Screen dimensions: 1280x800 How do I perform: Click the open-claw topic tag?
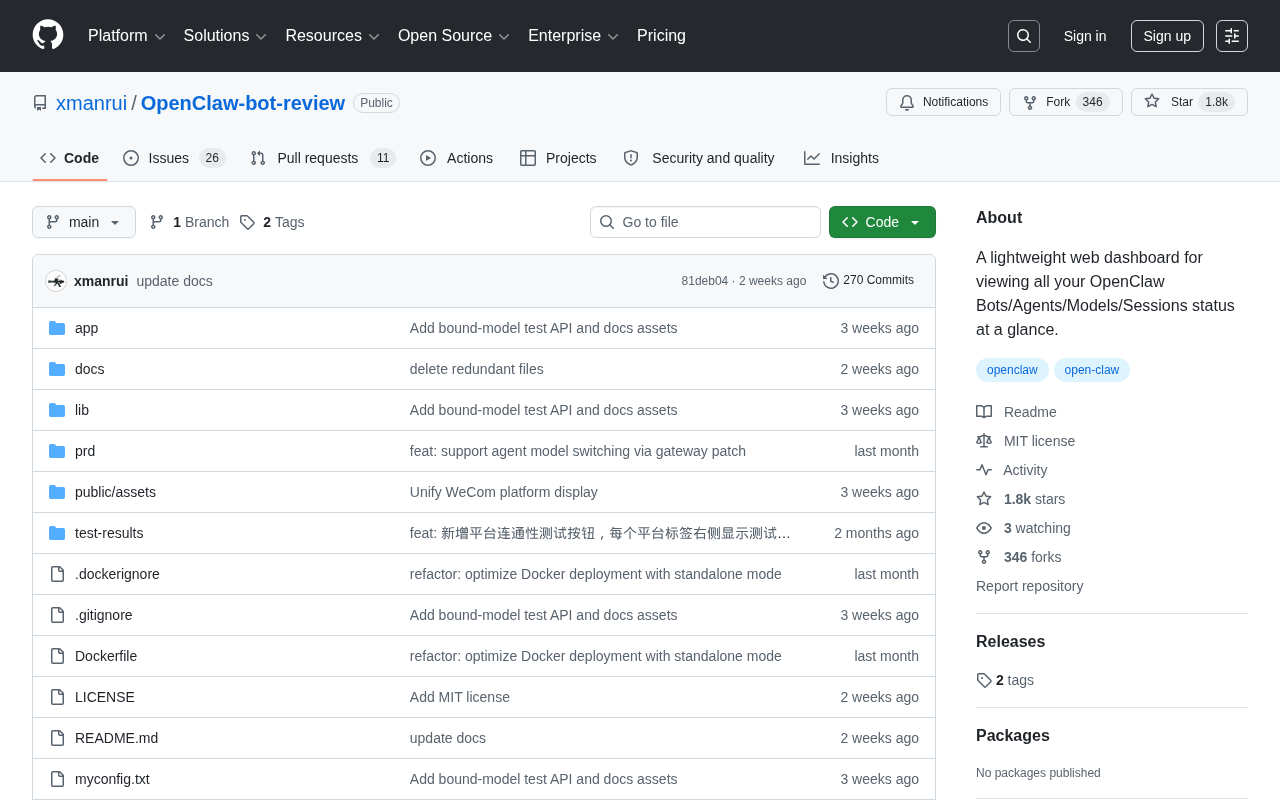(x=1092, y=370)
